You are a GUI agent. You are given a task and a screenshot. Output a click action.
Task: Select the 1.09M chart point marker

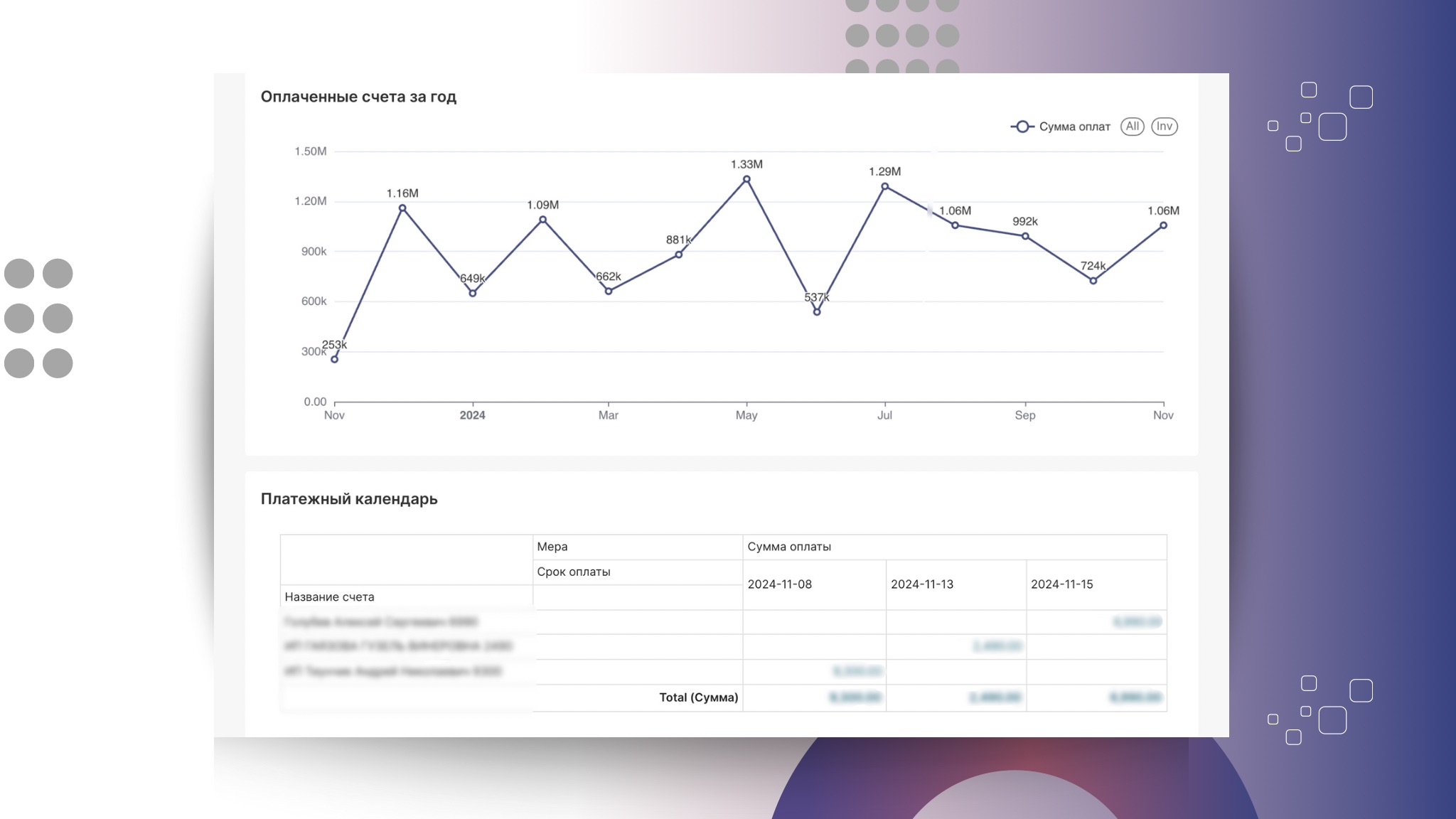[543, 220]
